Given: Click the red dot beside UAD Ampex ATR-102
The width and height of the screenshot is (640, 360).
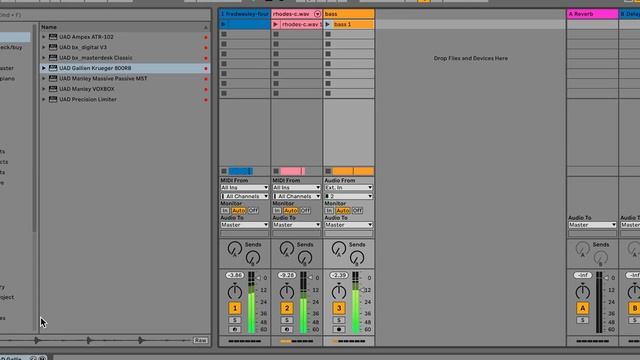Looking at the screenshot, I should click(x=206, y=37).
